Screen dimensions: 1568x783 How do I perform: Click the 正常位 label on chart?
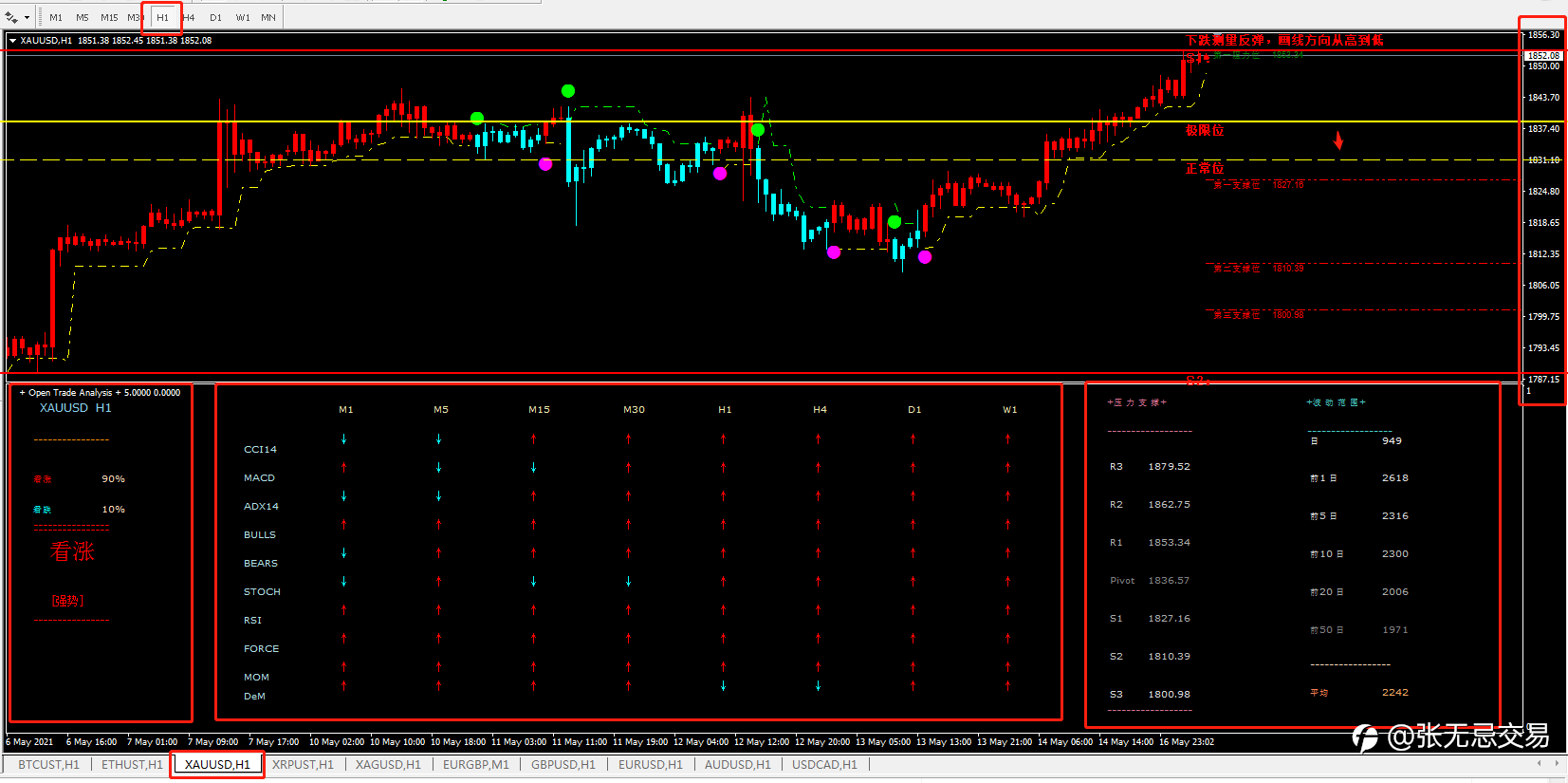[1205, 169]
